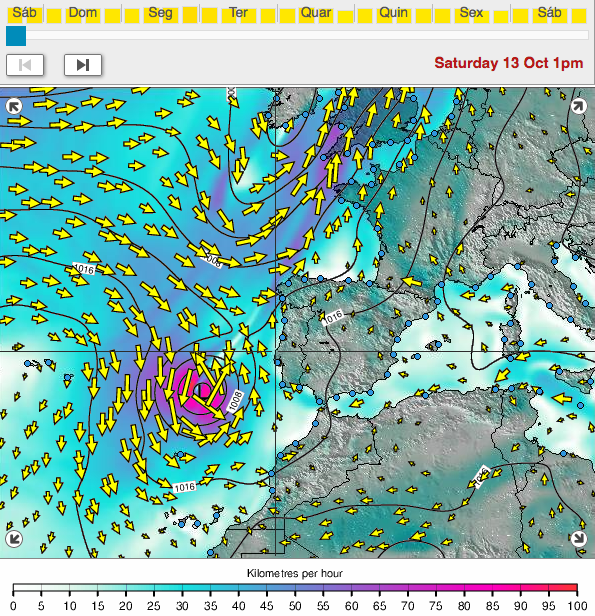Jump to the last Sáb marker

tap(549, 13)
